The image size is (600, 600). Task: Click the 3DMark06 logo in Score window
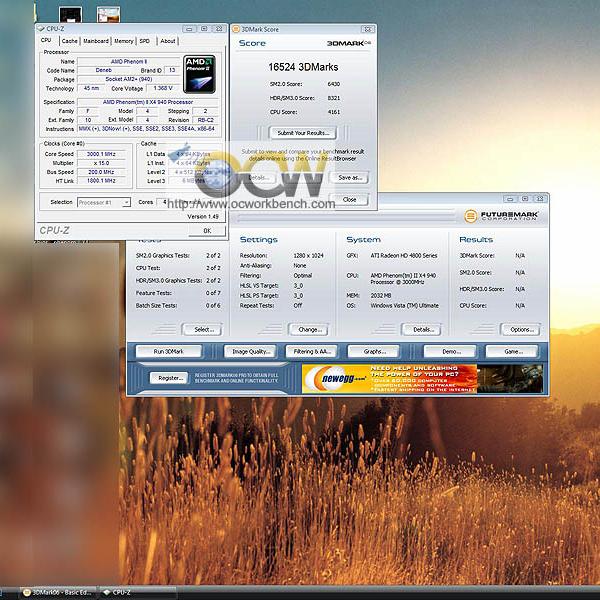[349, 43]
